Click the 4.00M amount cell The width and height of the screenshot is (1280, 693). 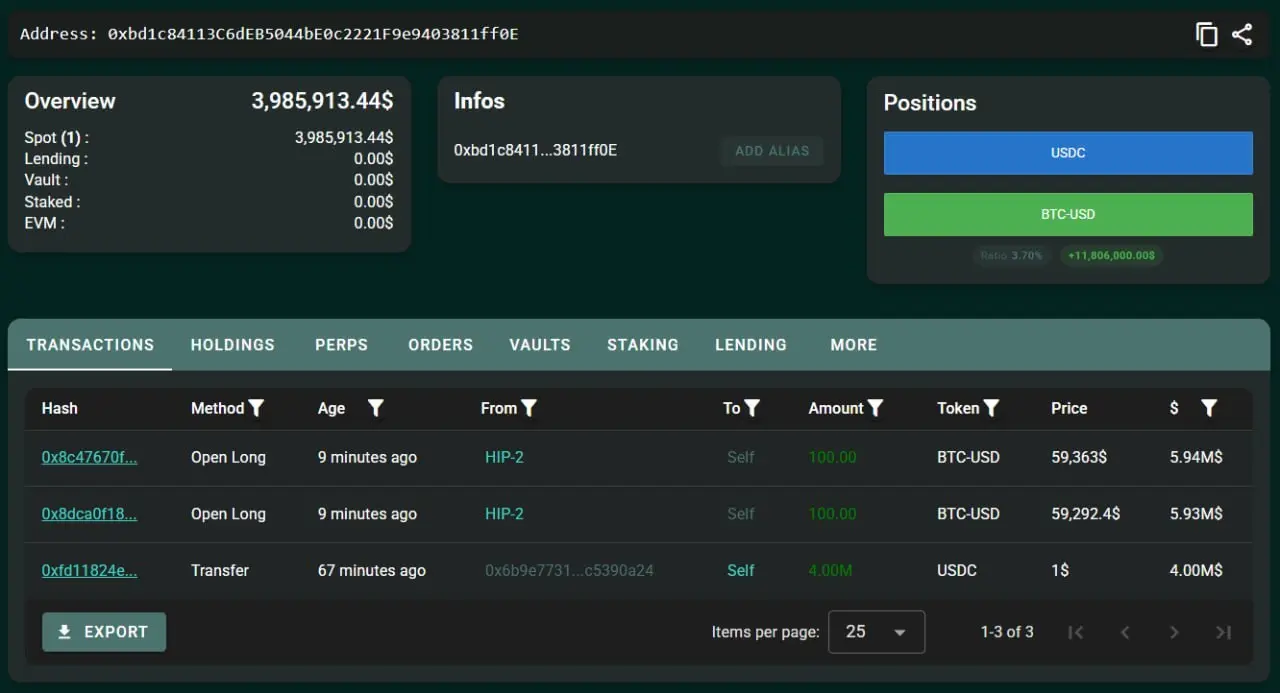(x=830, y=570)
